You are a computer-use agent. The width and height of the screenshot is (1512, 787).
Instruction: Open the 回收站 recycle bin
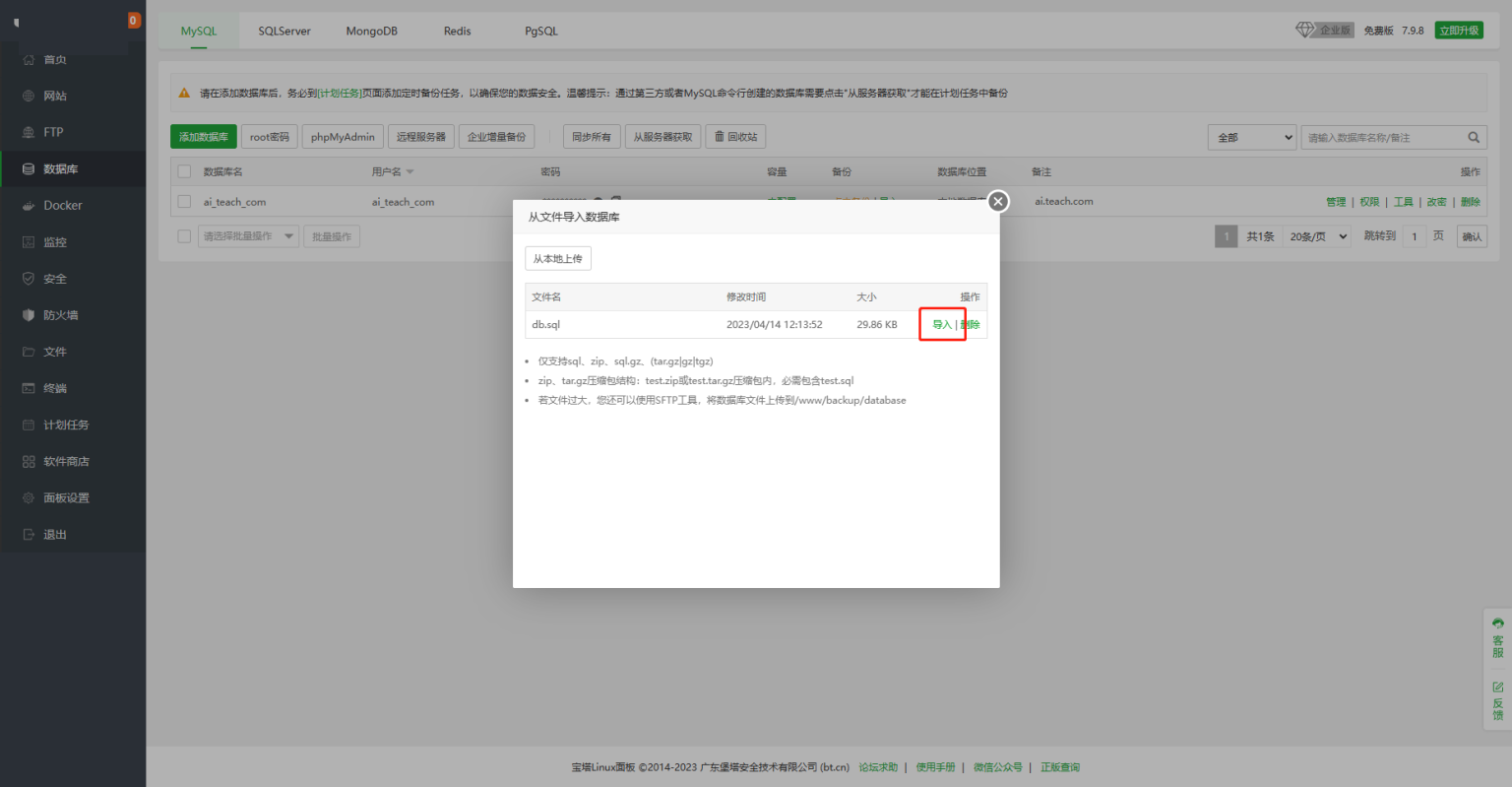tap(734, 136)
